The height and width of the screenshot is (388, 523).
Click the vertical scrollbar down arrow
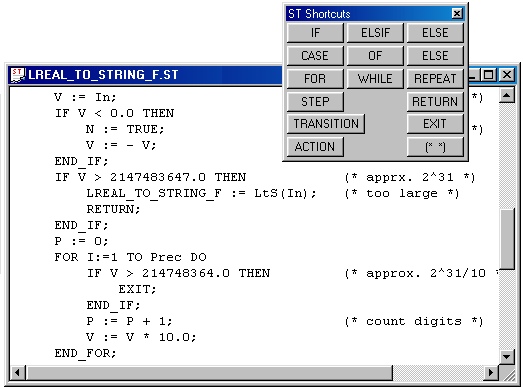507,356
